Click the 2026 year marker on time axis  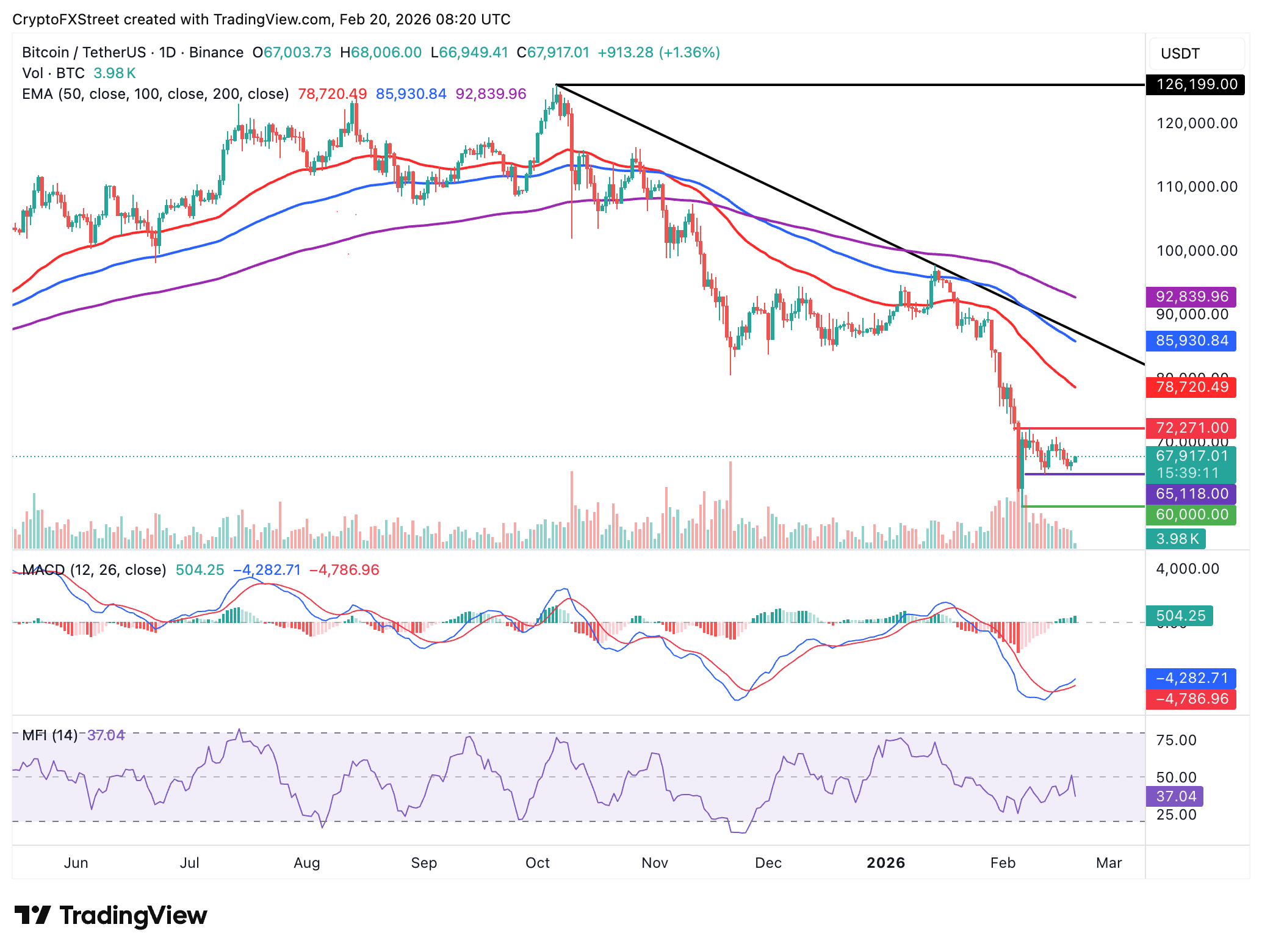point(885,863)
